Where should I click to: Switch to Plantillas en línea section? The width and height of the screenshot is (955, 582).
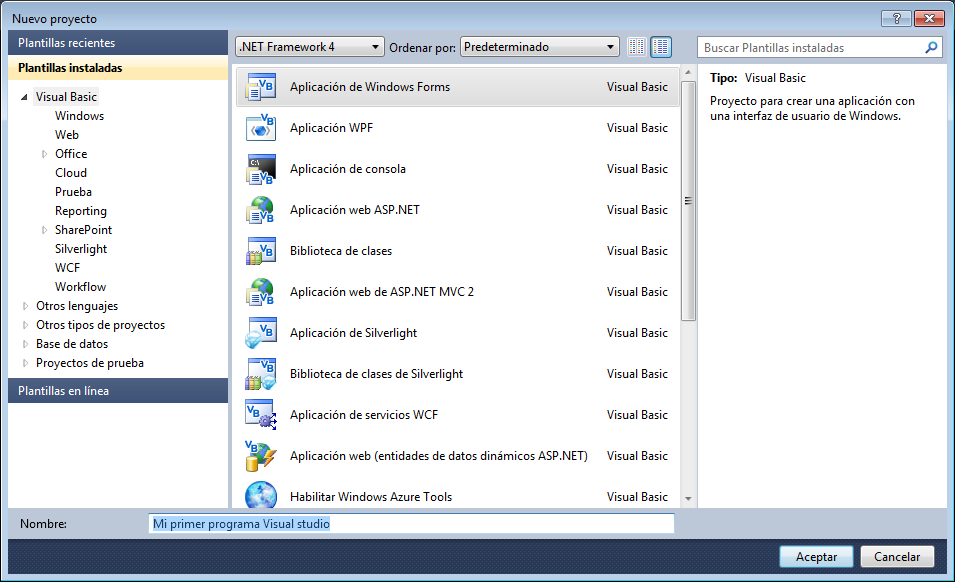(x=117, y=390)
